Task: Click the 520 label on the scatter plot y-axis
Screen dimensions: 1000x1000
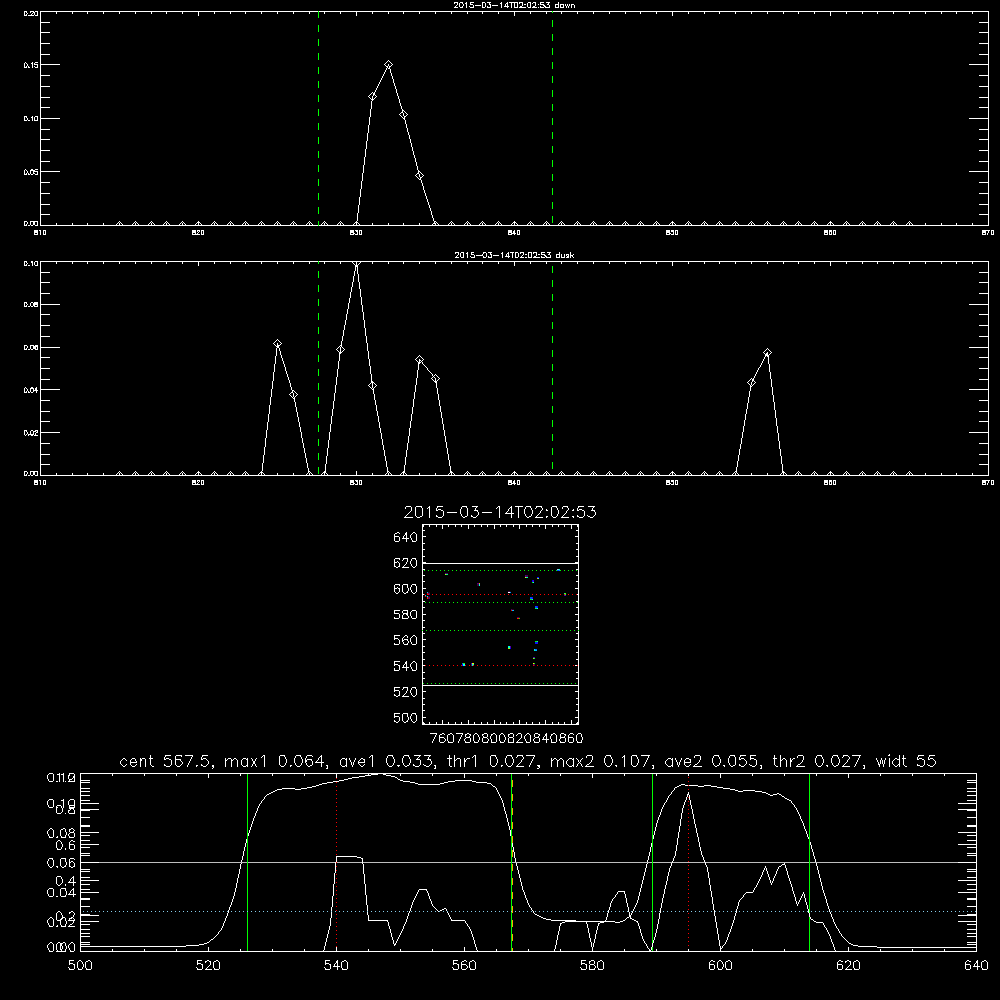Action: (406, 692)
